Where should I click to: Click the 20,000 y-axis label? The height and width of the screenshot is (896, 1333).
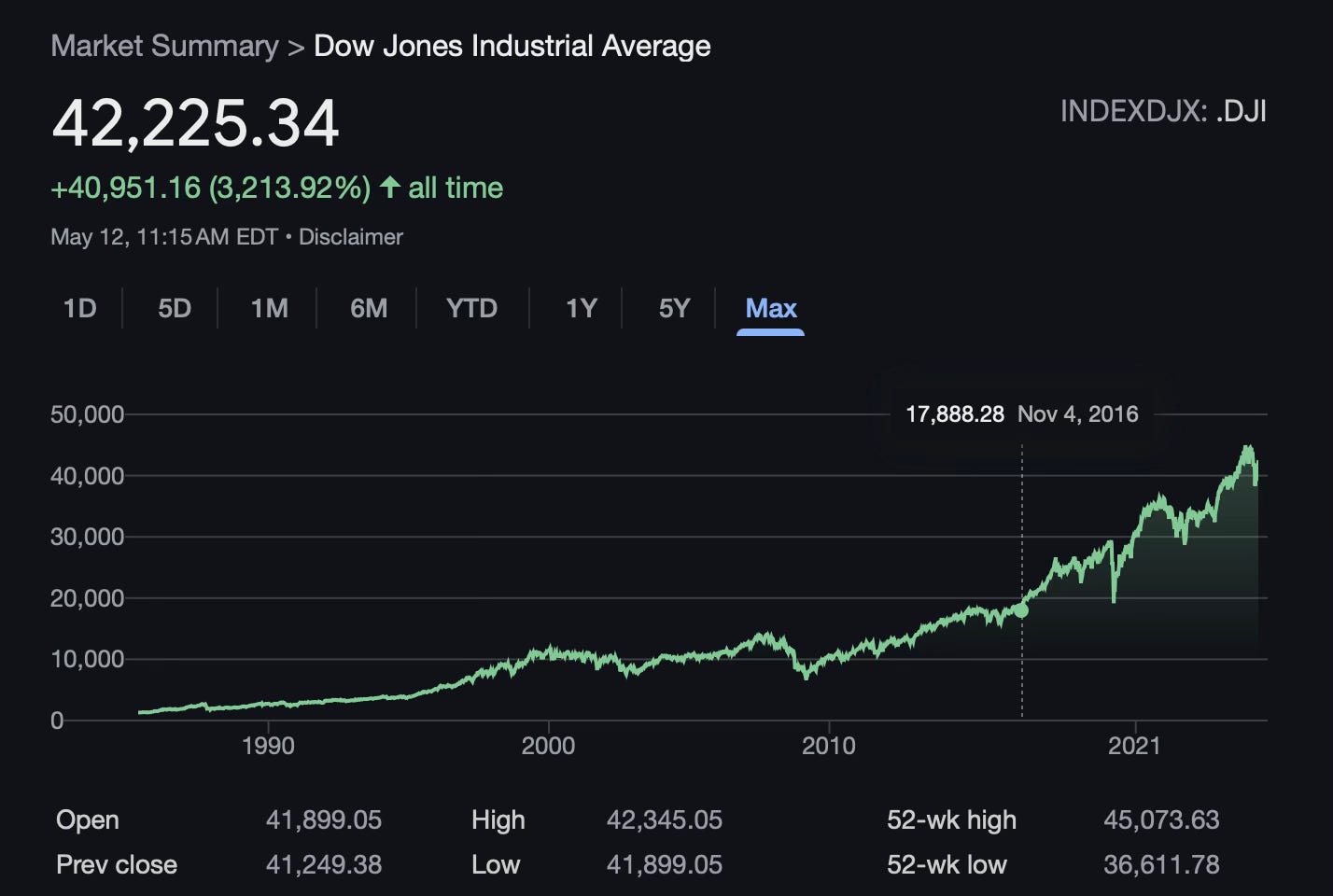click(87, 598)
